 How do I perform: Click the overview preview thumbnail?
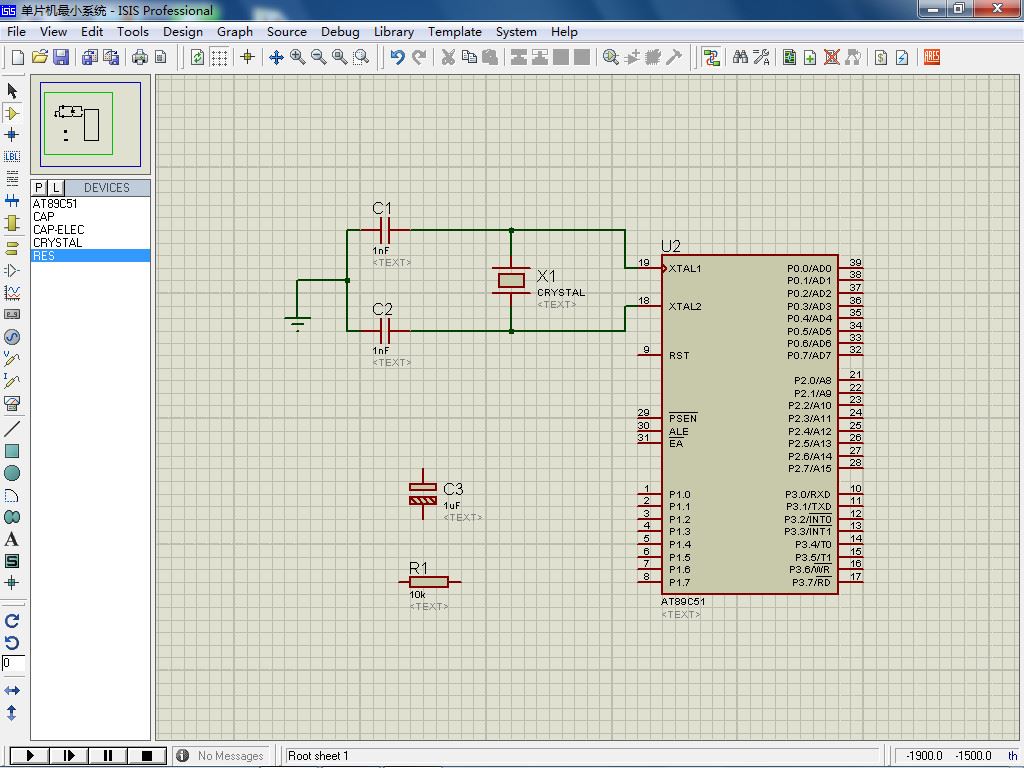point(91,125)
